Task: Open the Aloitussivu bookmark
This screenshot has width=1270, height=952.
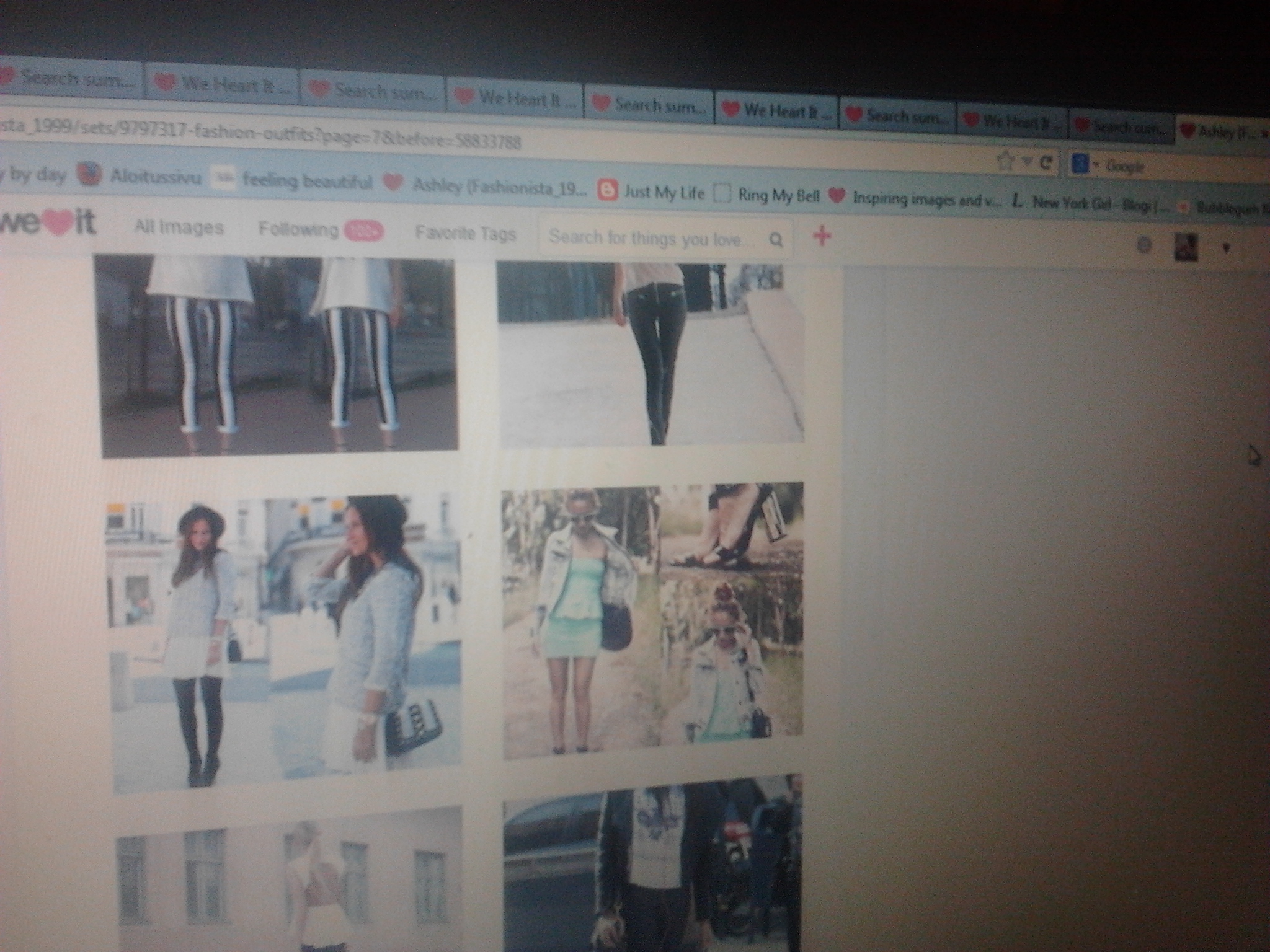Action: [140, 176]
